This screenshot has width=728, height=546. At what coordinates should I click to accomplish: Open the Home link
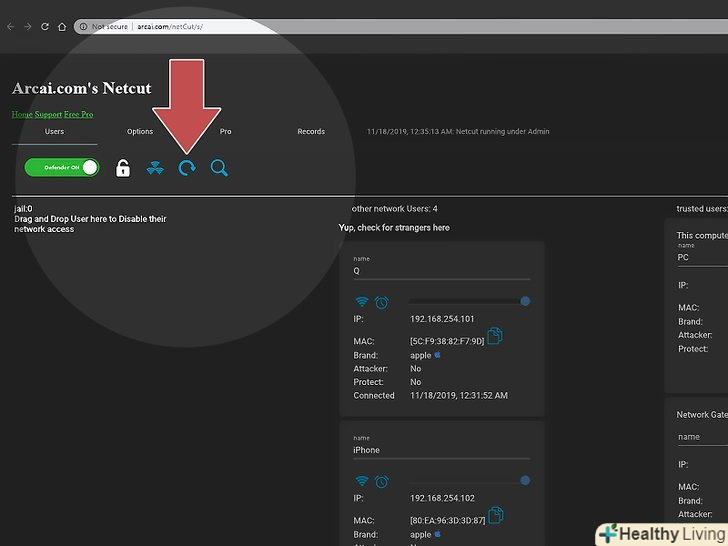[x=22, y=114]
